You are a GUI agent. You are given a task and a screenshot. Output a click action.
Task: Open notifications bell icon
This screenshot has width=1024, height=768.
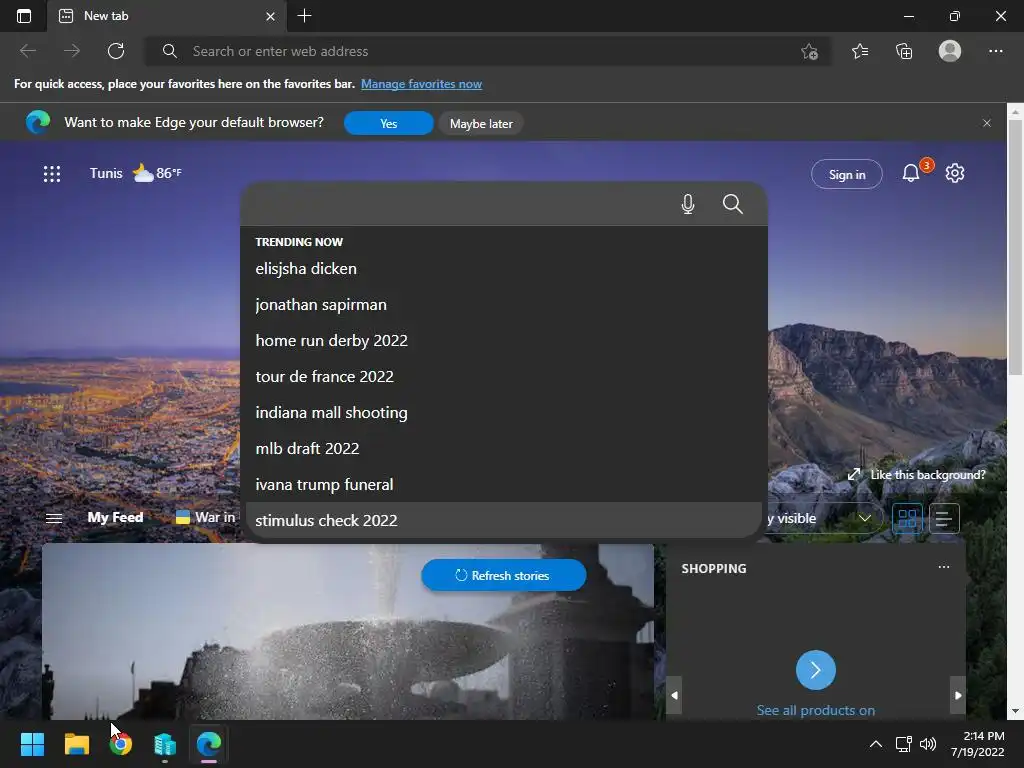(x=911, y=172)
